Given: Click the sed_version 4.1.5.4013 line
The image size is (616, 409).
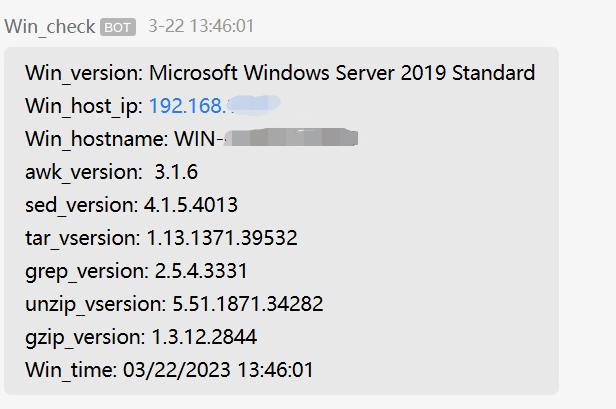Looking at the screenshot, I should pyautogui.click(x=132, y=205).
